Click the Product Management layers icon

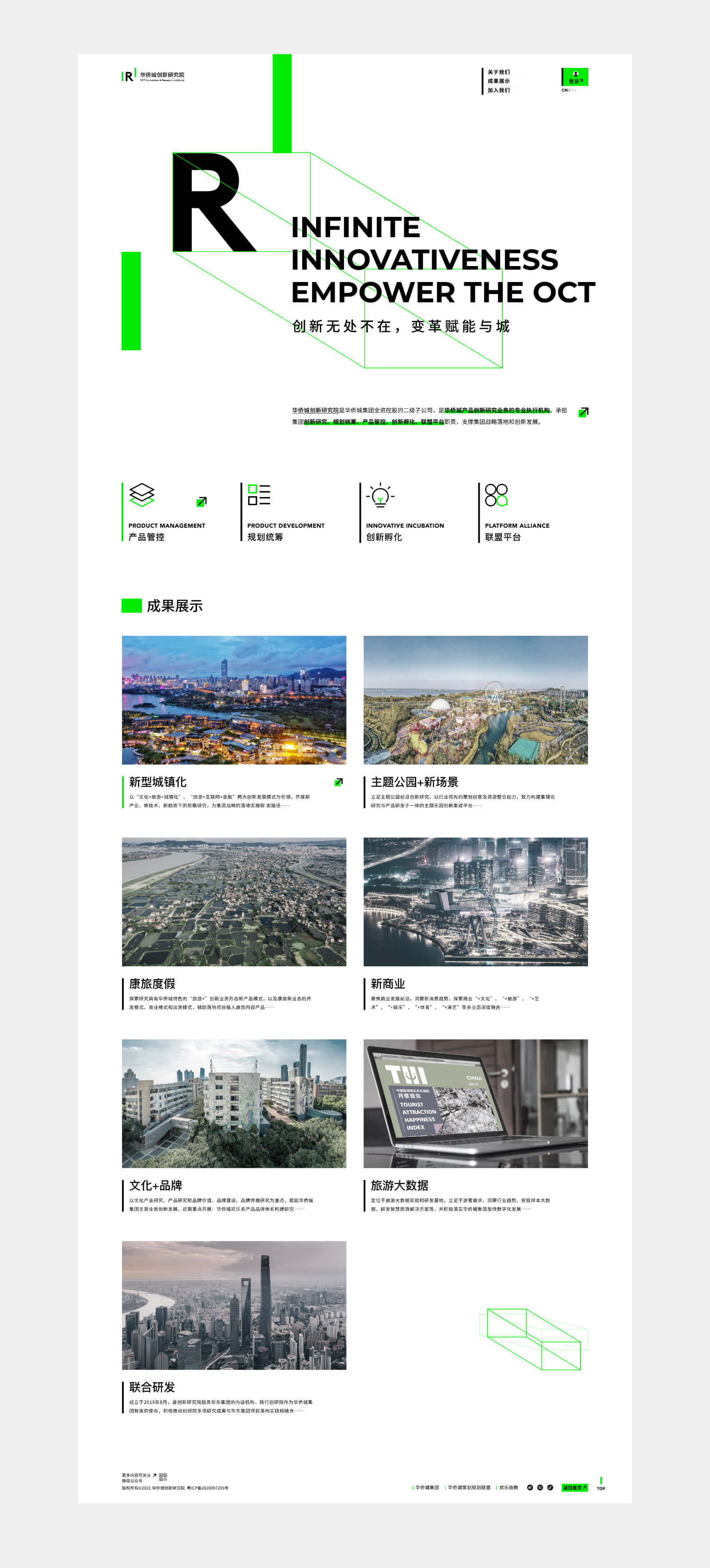point(142,495)
